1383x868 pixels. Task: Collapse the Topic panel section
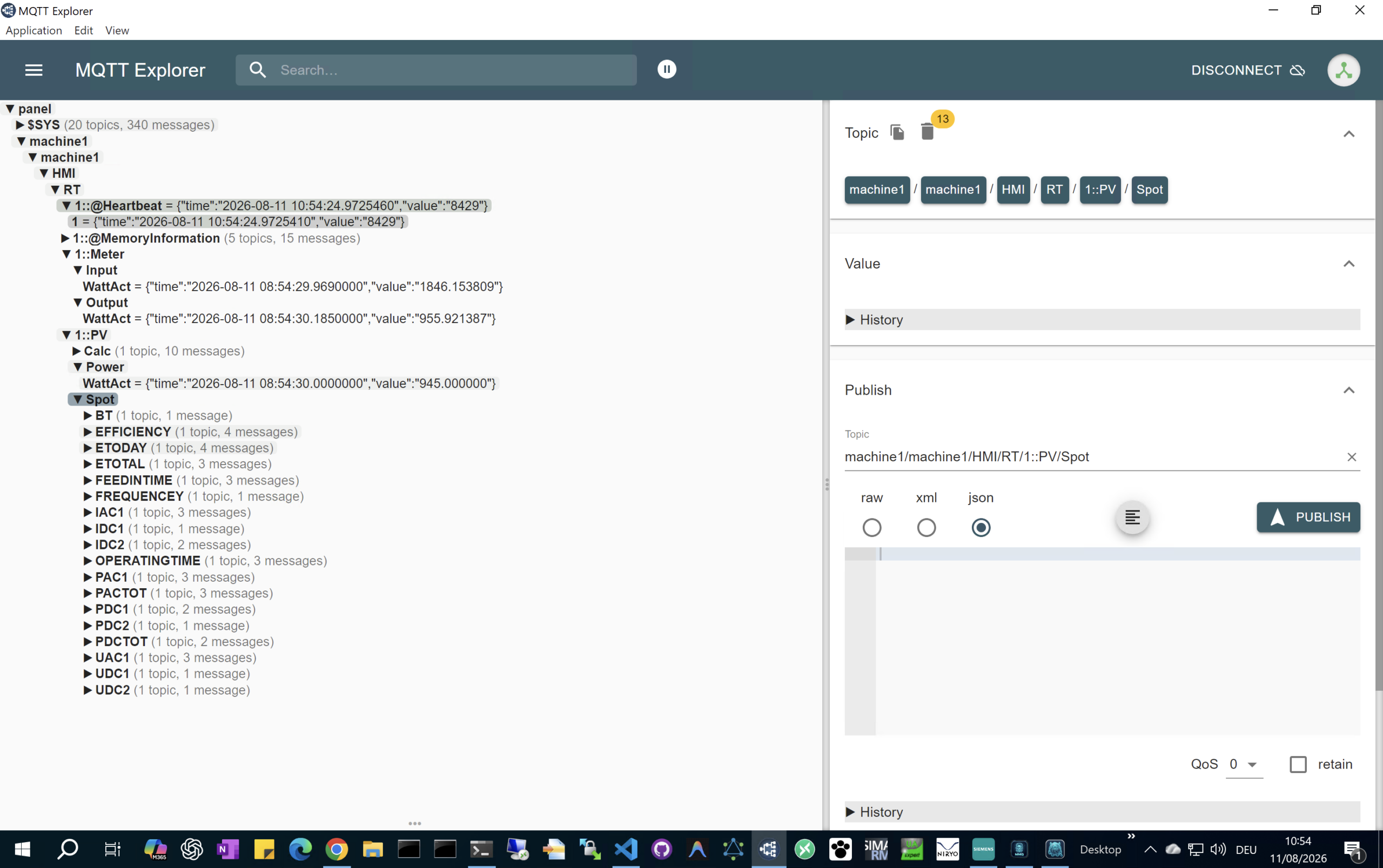pyautogui.click(x=1348, y=134)
